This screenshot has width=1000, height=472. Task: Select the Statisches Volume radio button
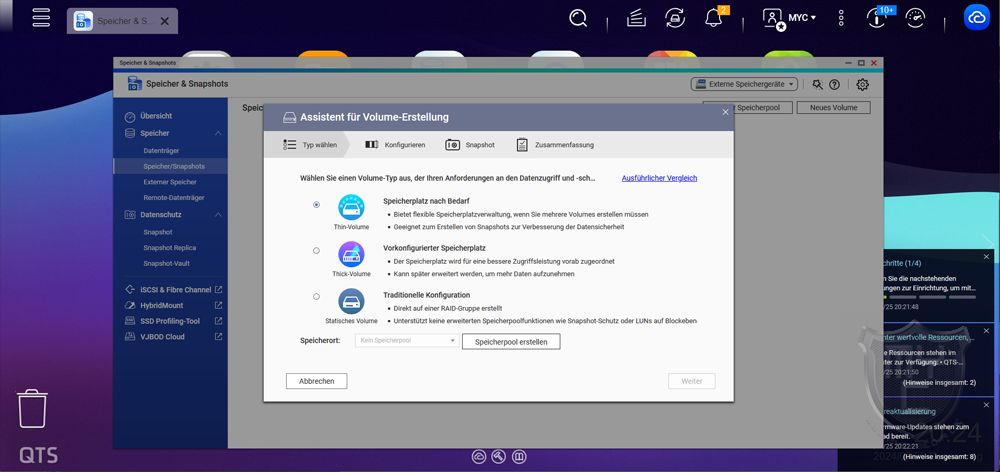(316, 297)
